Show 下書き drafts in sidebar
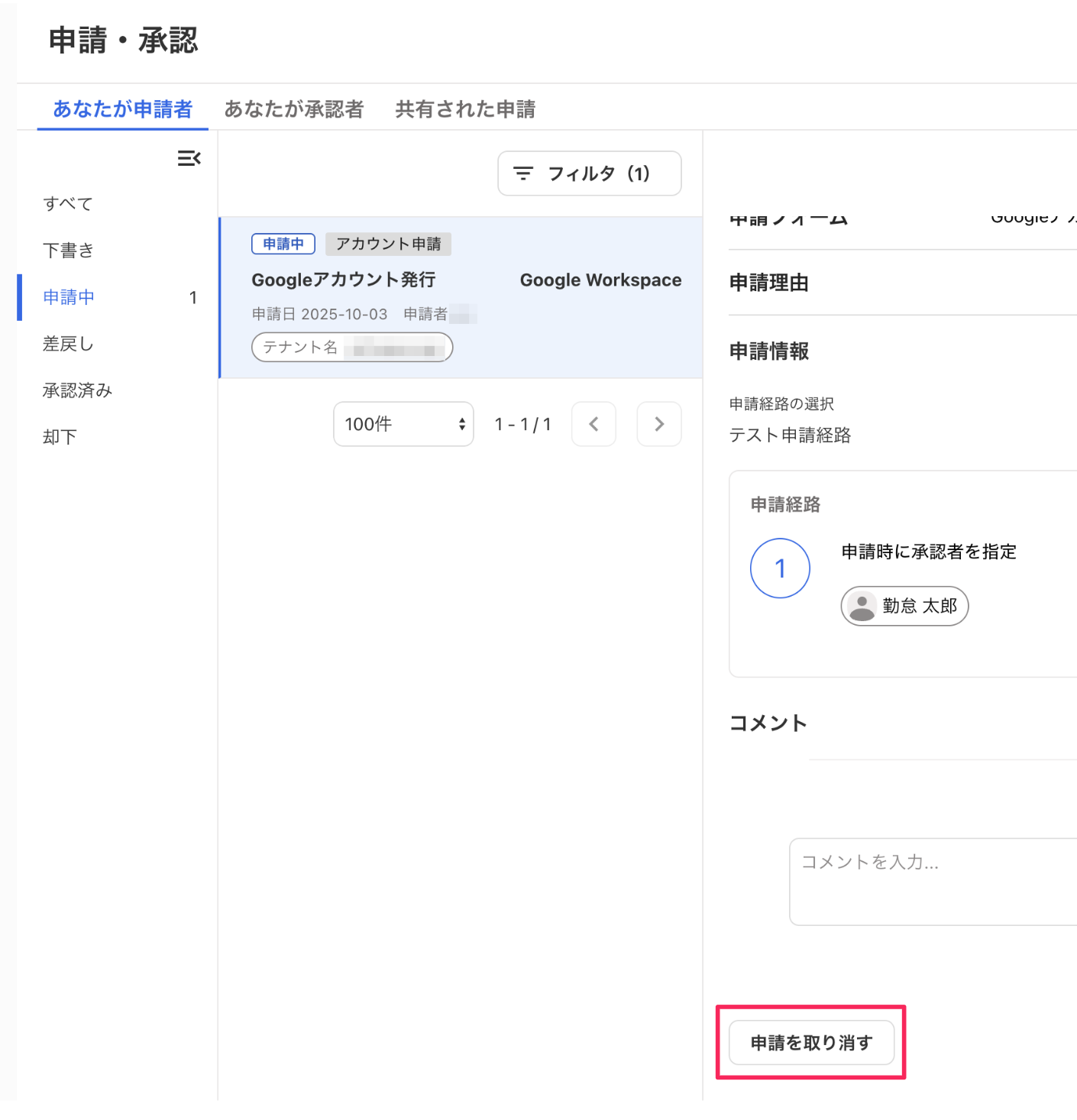This screenshot has width=1077, height=1120. (x=68, y=251)
